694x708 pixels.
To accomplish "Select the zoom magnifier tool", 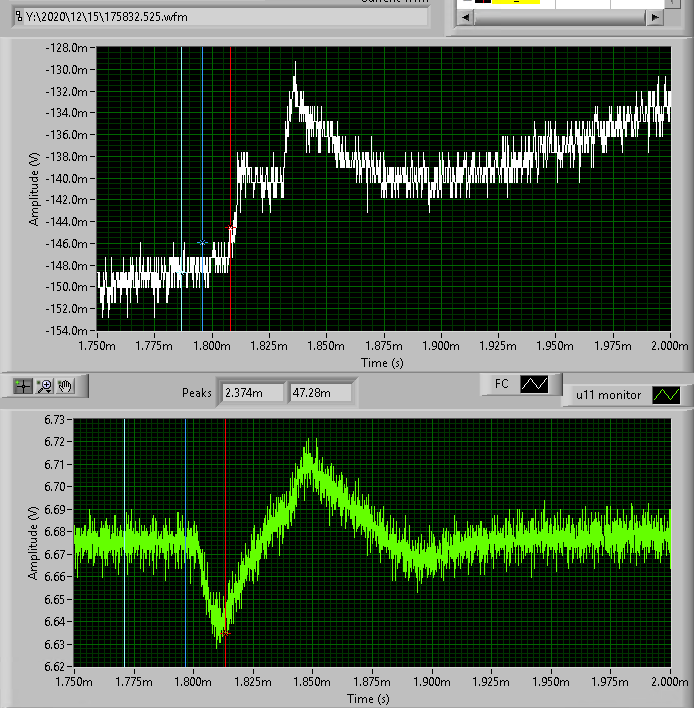I will pos(44,385).
